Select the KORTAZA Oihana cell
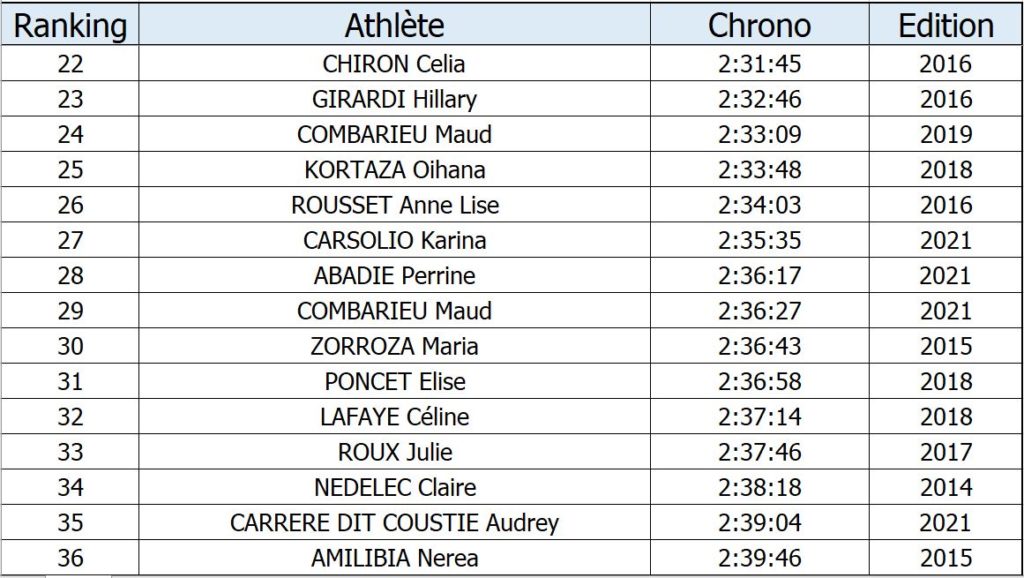 coord(394,169)
